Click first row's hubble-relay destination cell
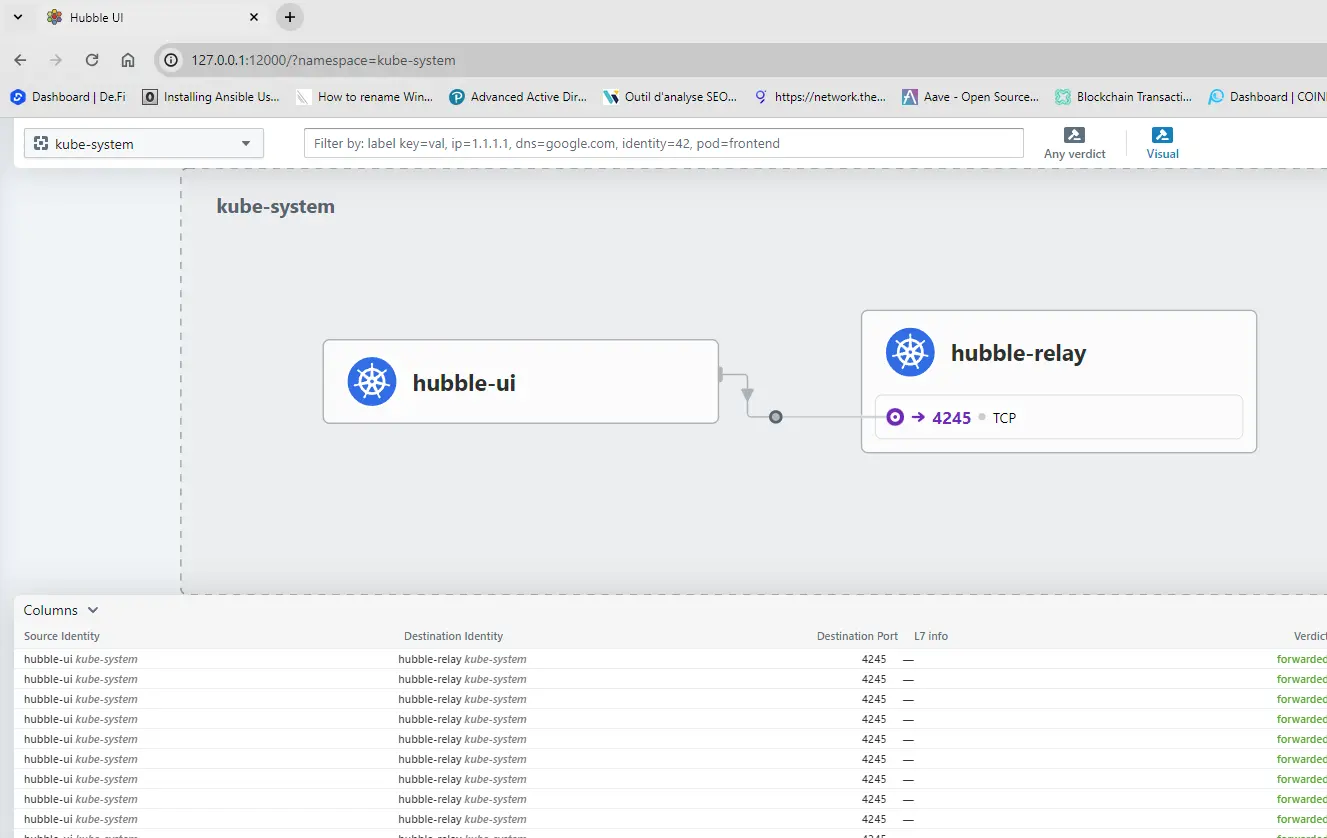Screen dimensions: 1327x838 click(462, 659)
